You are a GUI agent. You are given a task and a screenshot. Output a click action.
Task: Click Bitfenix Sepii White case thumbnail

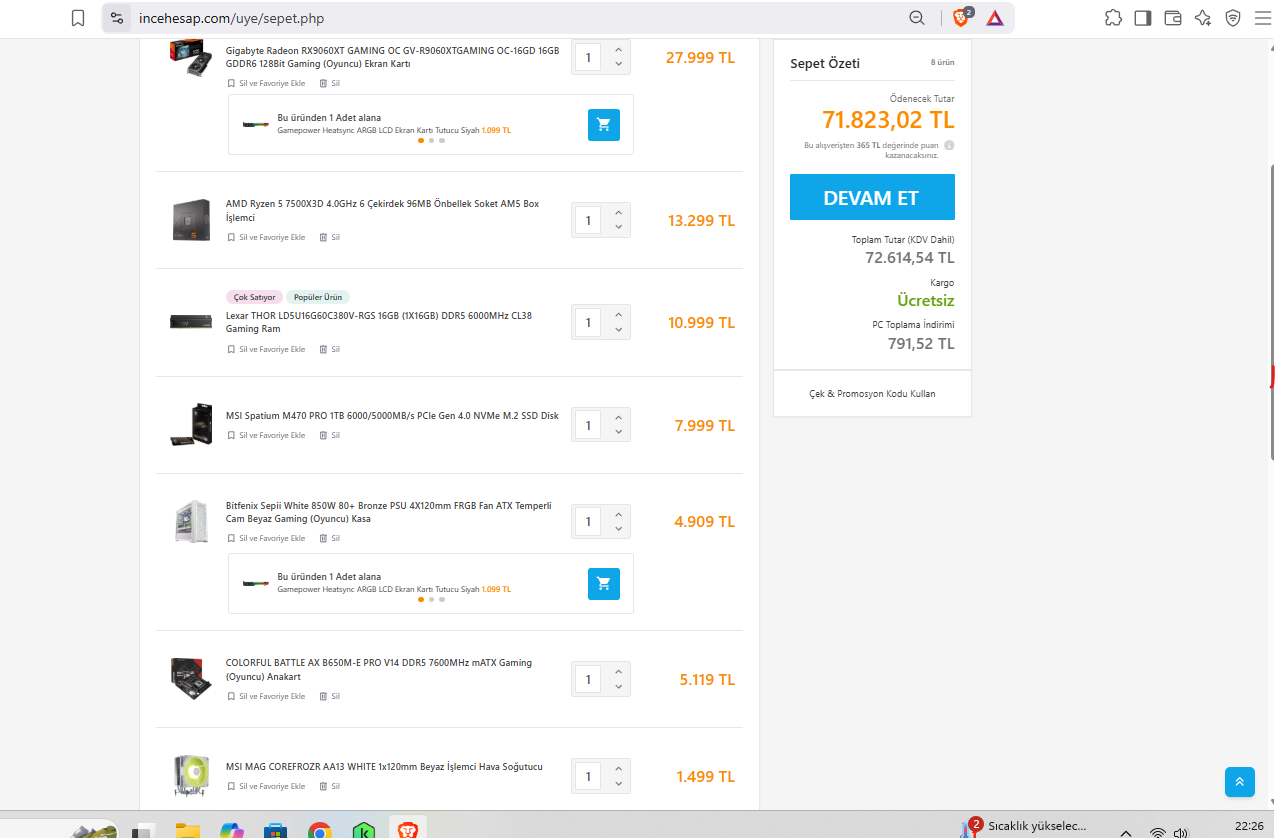(x=190, y=521)
